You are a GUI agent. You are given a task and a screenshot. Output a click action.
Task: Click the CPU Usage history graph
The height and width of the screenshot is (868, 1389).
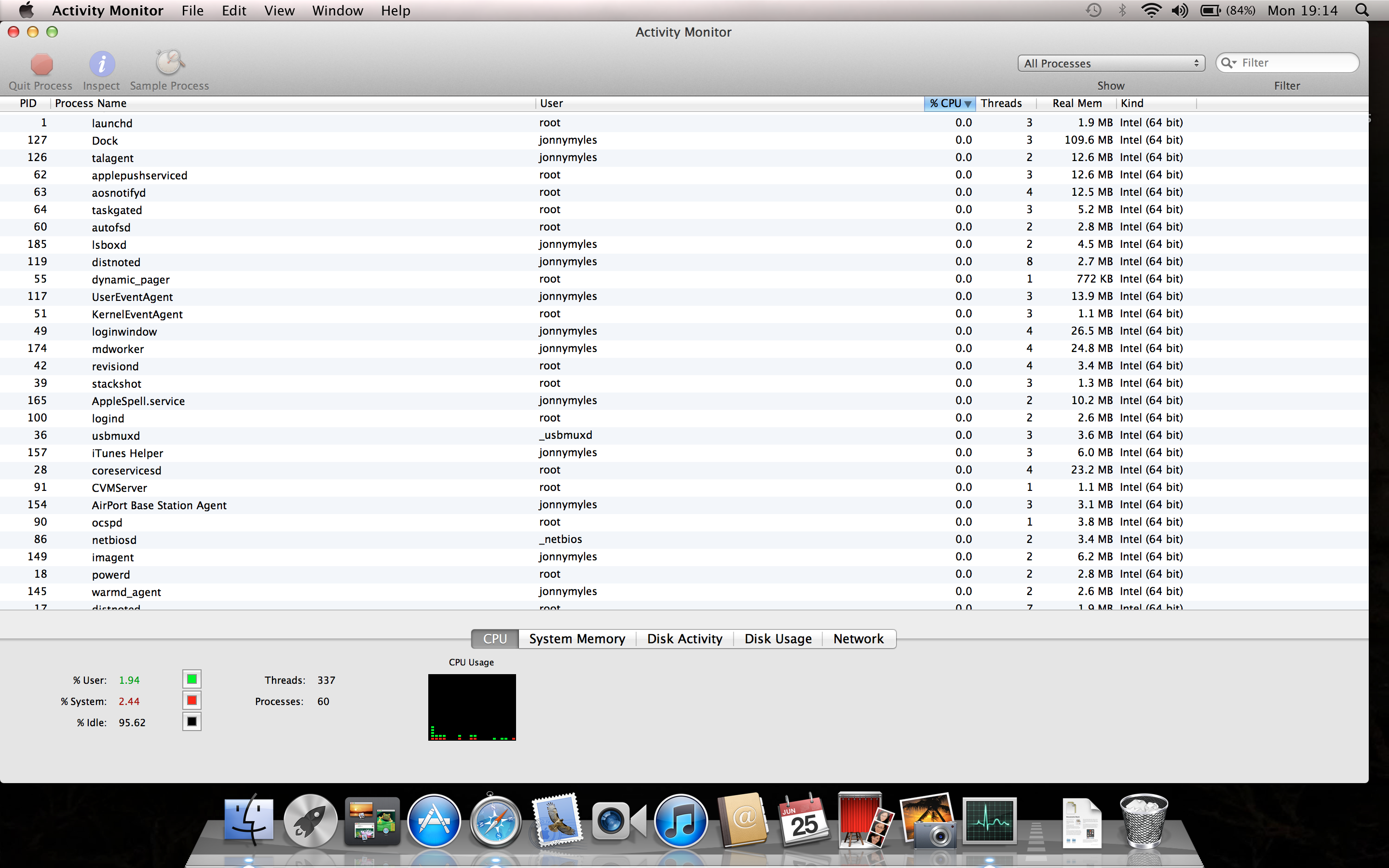[472, 707]
